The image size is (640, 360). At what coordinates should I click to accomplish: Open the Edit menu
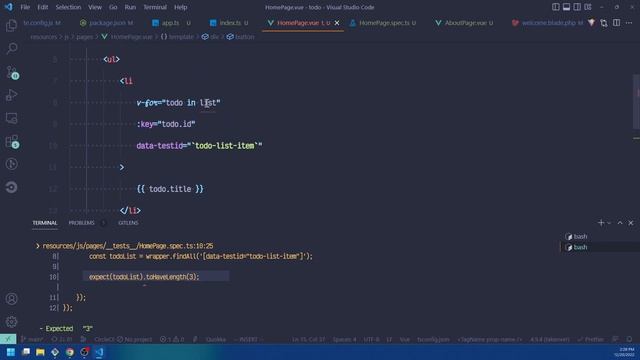click(x=42, y=7)
